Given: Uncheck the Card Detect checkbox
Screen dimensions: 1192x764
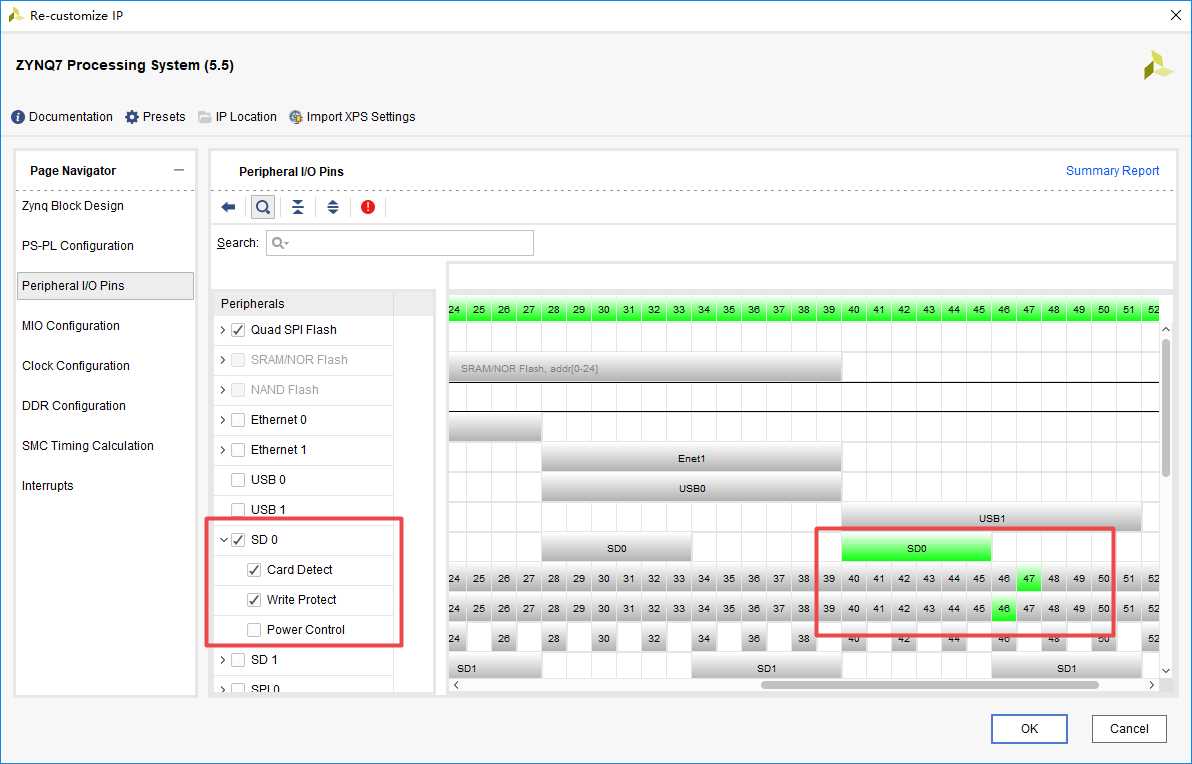Looking at the screenshot, I should (x=254, y=569).
